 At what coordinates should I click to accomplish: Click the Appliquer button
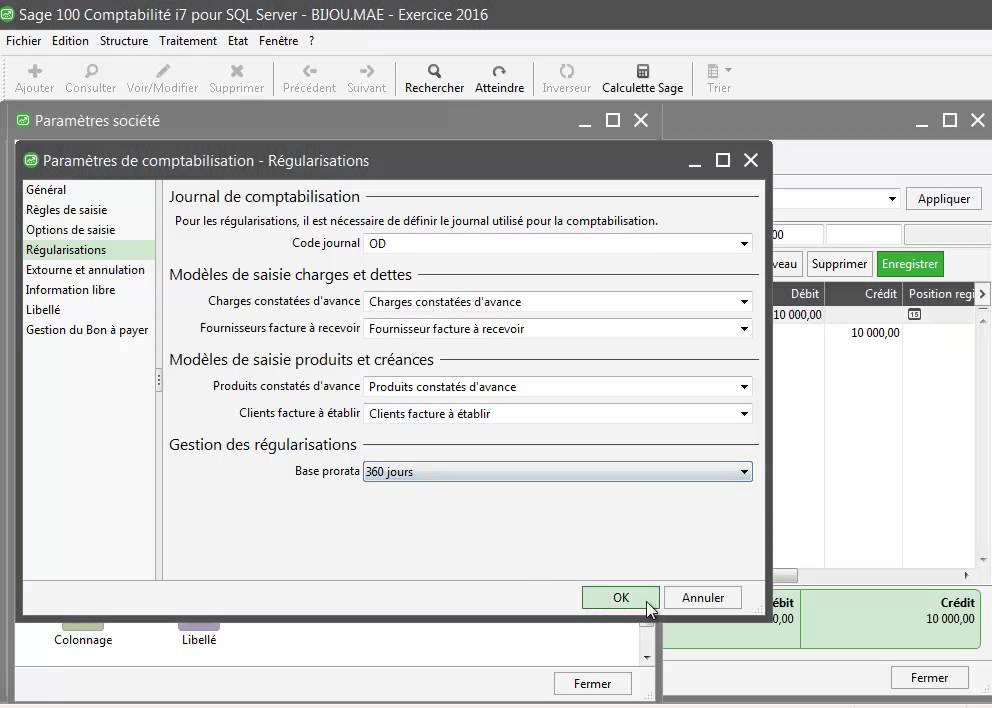[944, 199]
